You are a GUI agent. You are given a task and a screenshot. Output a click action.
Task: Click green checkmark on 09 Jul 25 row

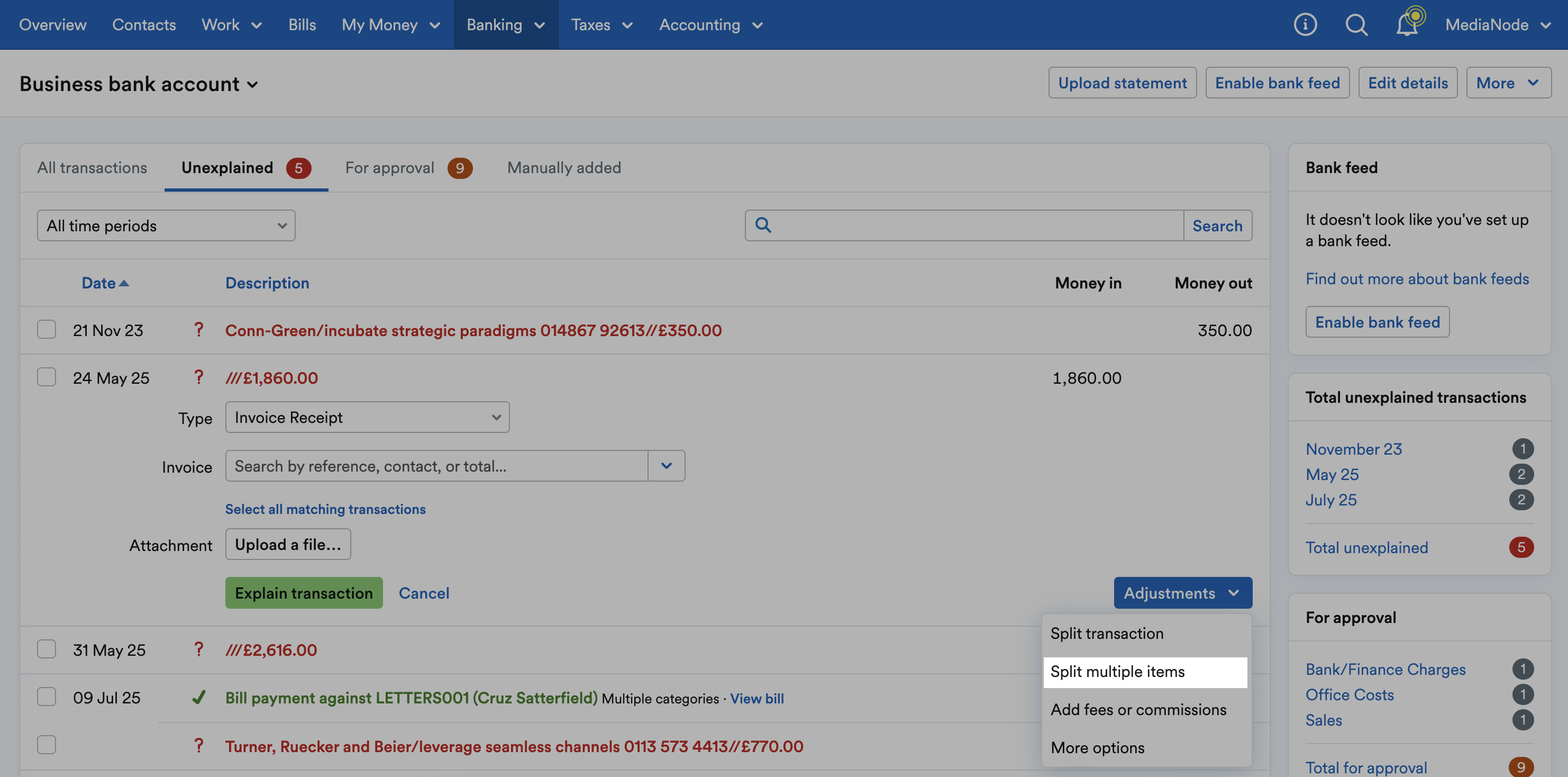(198, 697)
